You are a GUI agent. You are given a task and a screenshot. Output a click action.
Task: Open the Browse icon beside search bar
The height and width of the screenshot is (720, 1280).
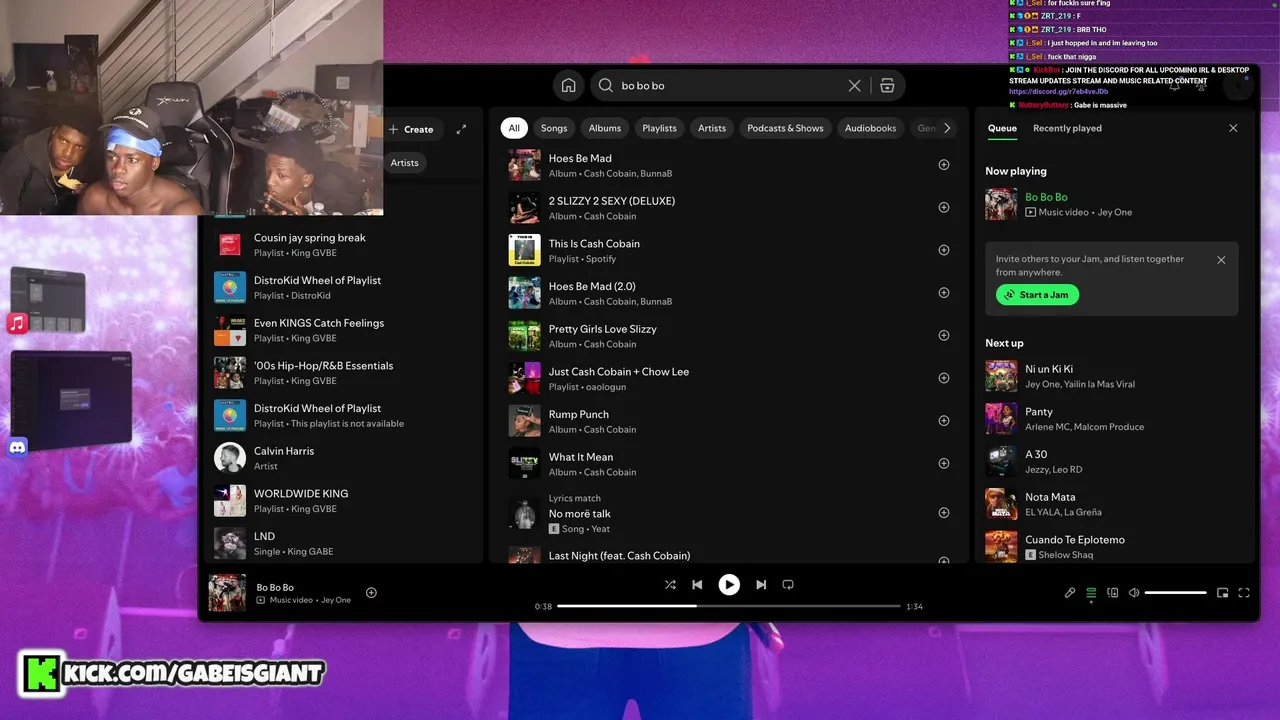click(887, 86)
